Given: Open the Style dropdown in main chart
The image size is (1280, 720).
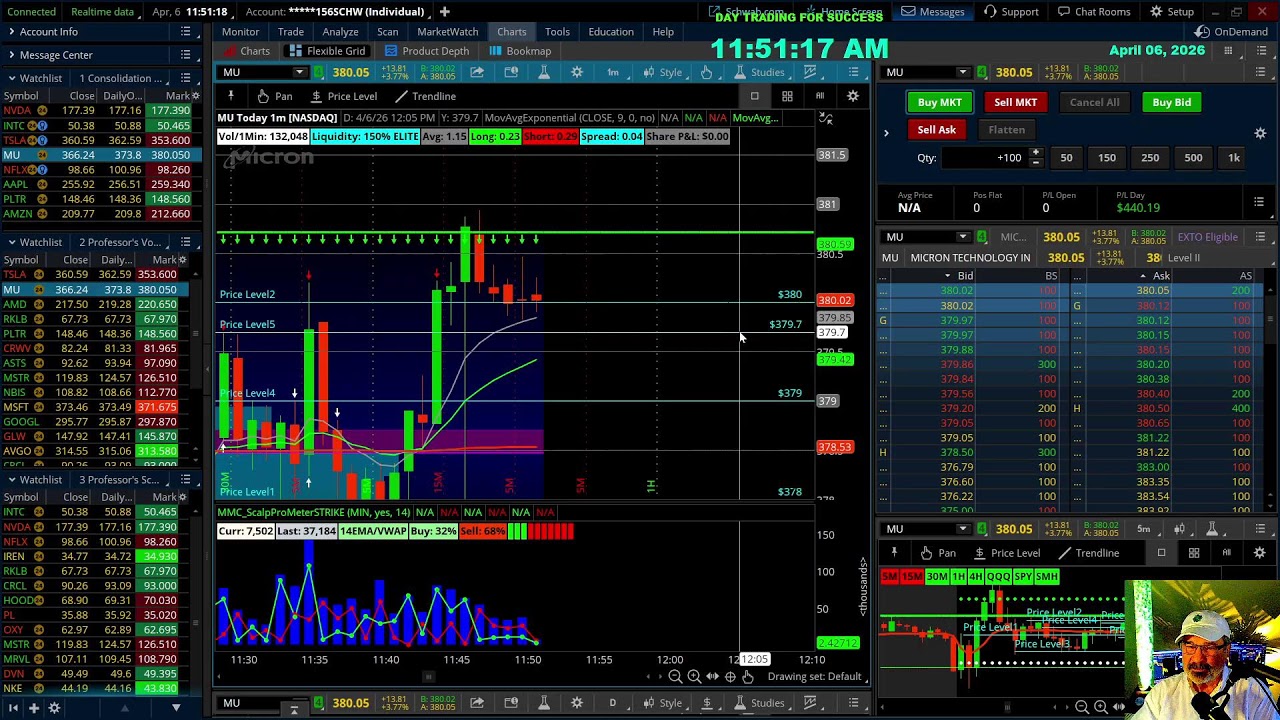Looking at the screenshot, I should point(663,72).
